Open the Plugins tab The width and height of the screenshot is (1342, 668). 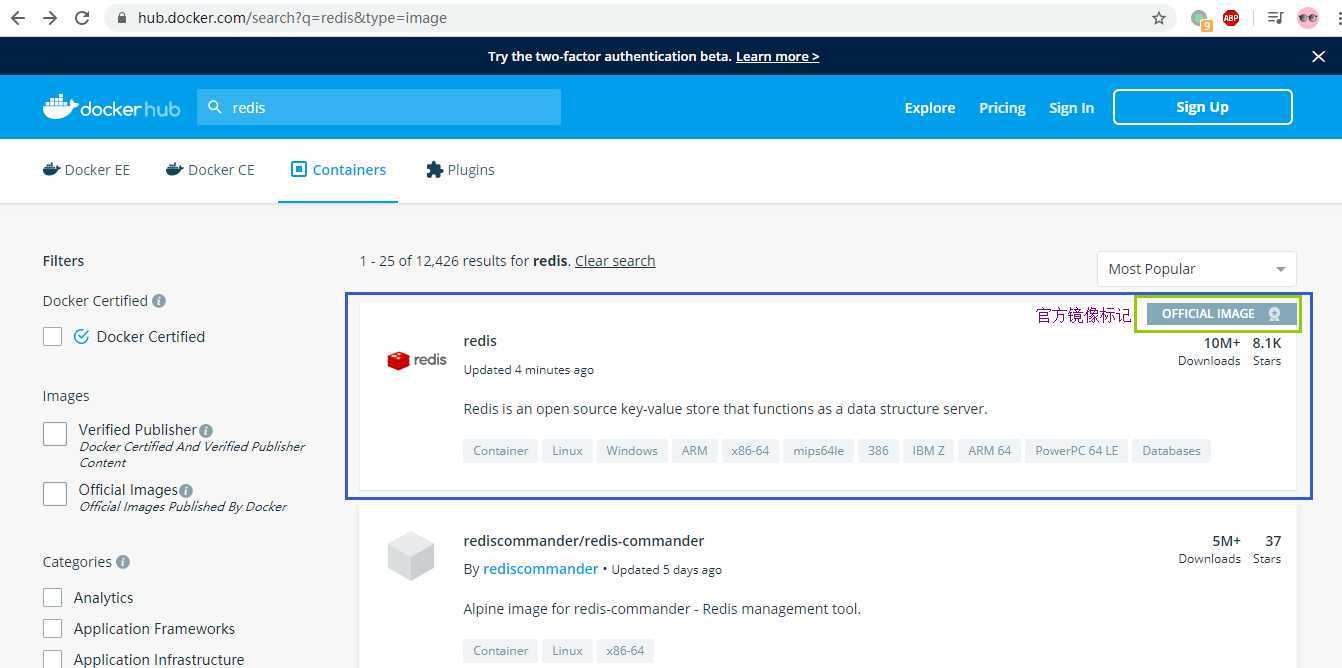click(x=460, y=170)
